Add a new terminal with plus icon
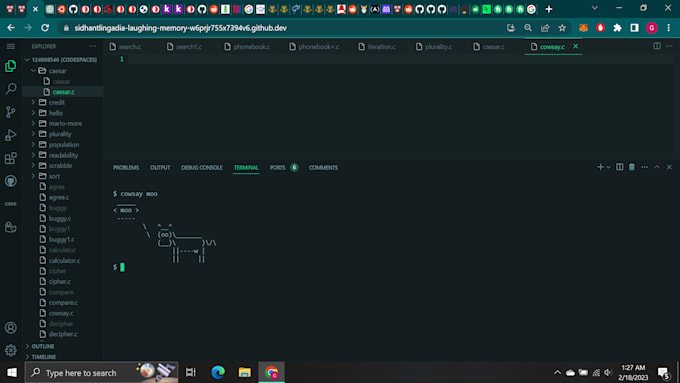 pos(600,167)
